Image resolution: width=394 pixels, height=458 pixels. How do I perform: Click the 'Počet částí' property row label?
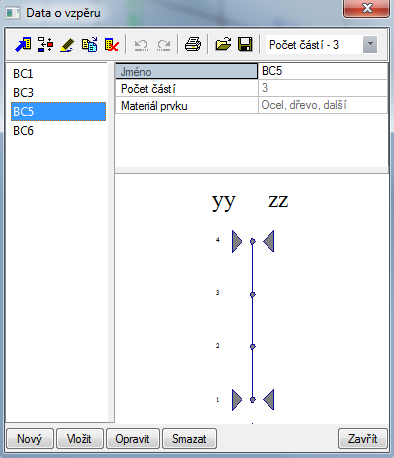click(x=187, y=89)
